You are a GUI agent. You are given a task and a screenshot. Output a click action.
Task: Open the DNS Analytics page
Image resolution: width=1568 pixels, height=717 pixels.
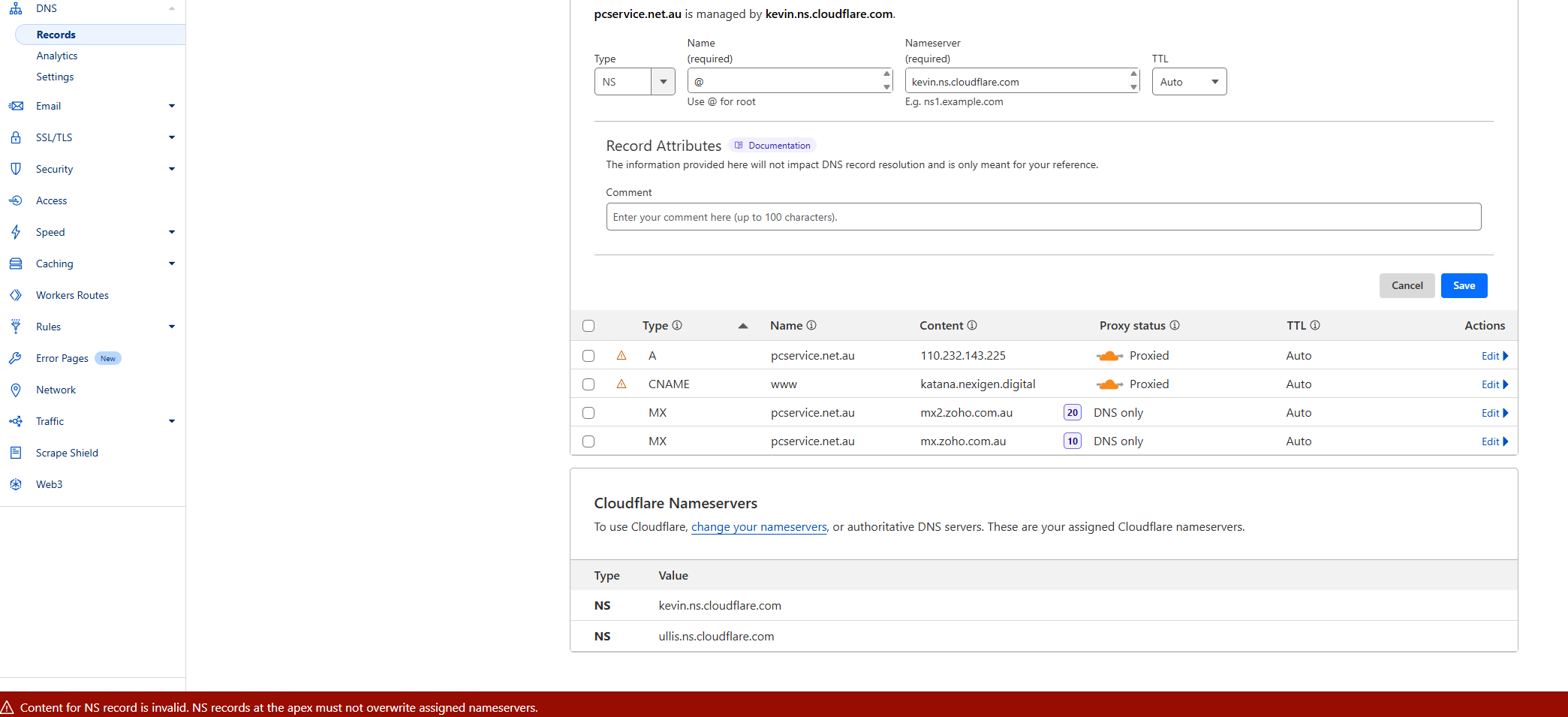coord(57,56)
